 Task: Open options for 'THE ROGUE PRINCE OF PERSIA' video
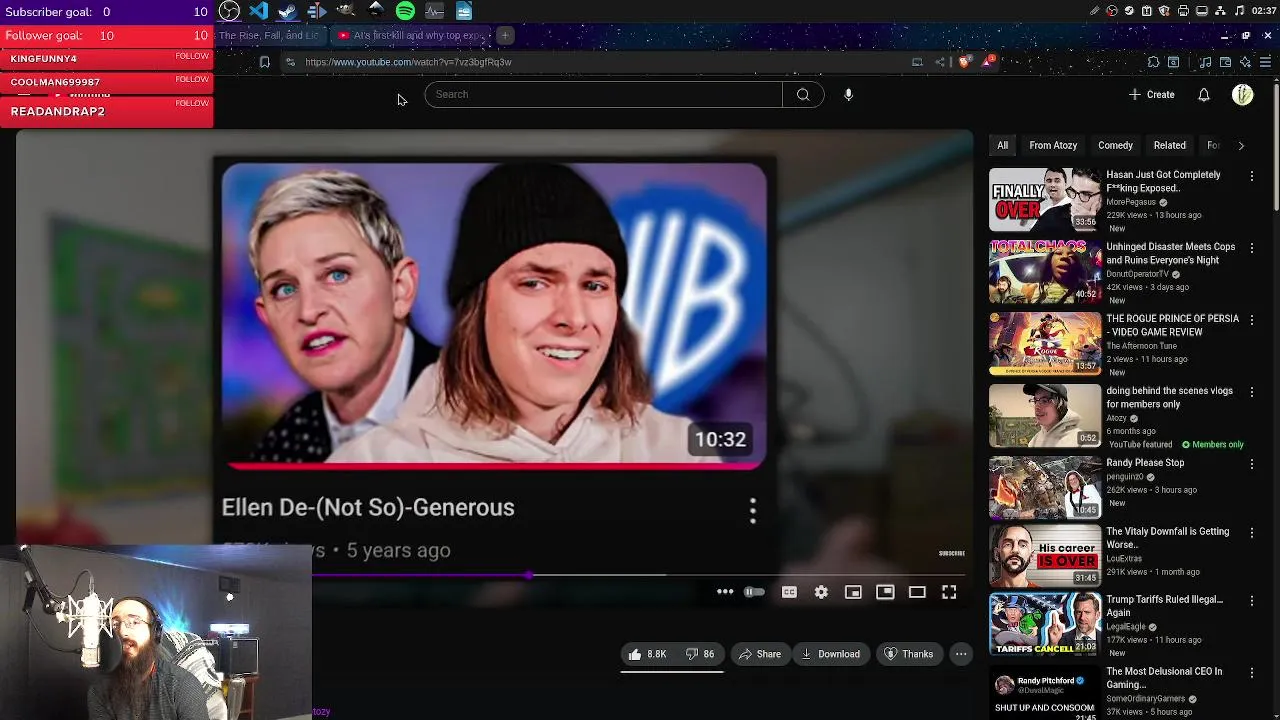1252,320
